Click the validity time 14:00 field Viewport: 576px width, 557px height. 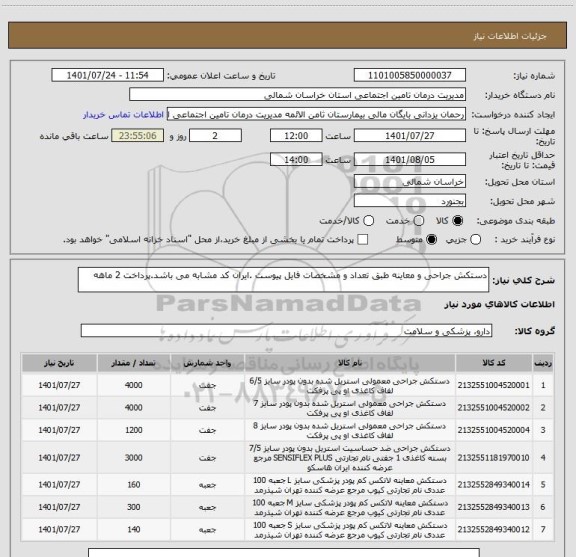click(296, 159)
